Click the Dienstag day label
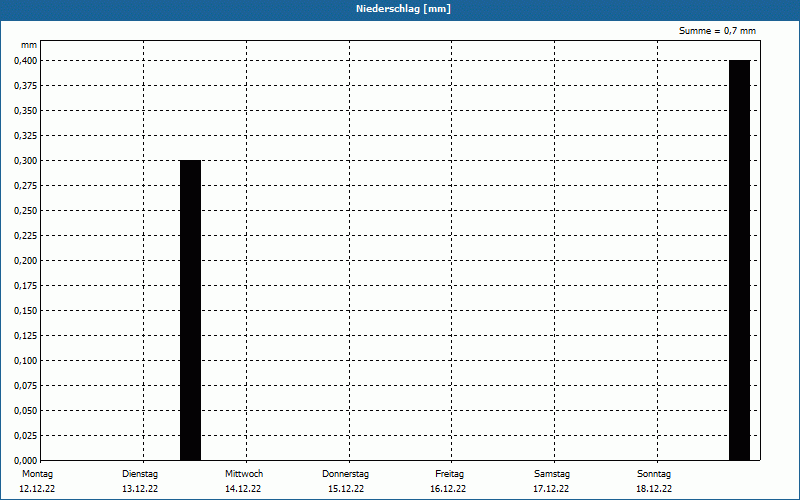 [140, 474]
